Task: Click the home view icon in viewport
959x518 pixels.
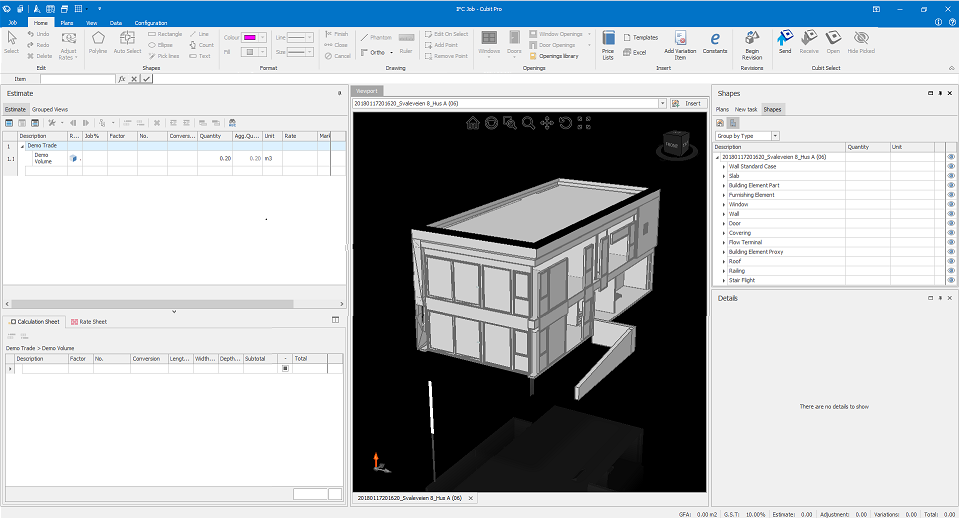Action: coord(473,123)
